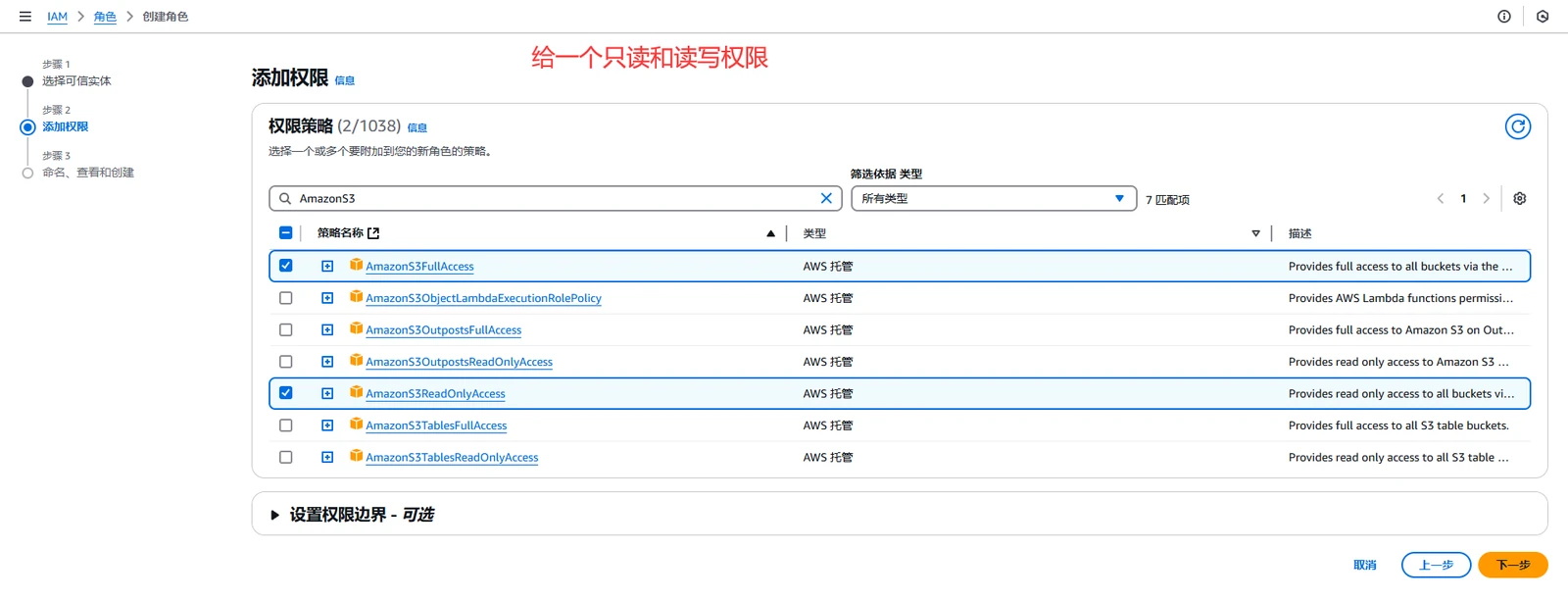Open AmazonS3OutpostsReadOnlyAccess policy link

pyautogui.click(x=459, y=362)
